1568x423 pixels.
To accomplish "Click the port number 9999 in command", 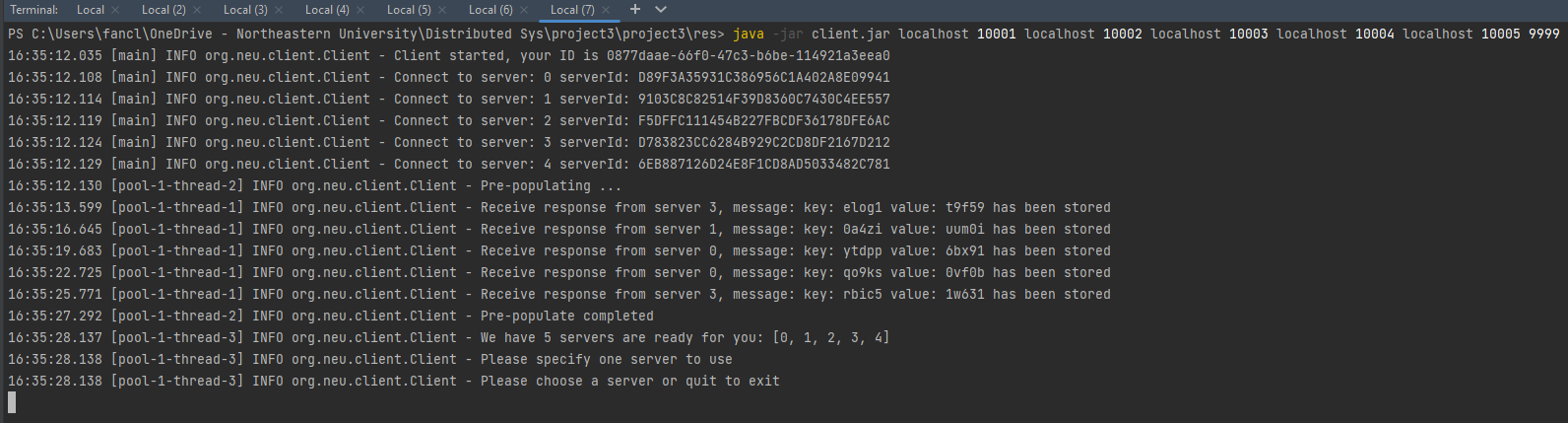I will (1544, 34).
